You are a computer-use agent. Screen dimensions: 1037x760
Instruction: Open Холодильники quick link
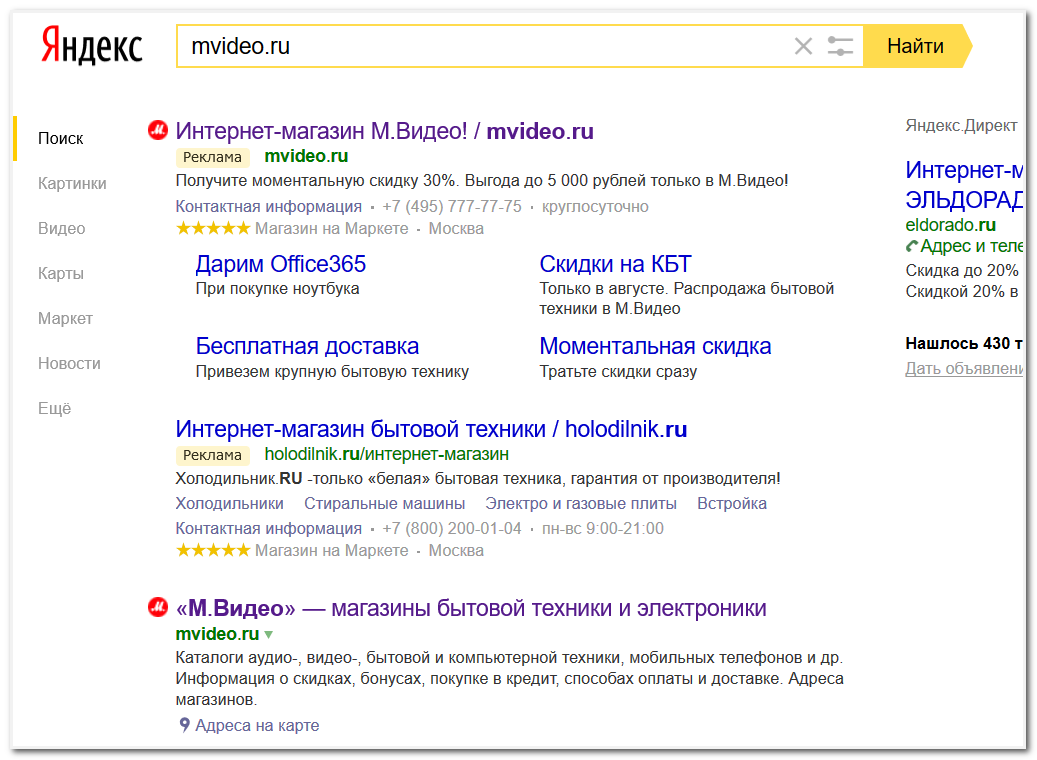229,503
